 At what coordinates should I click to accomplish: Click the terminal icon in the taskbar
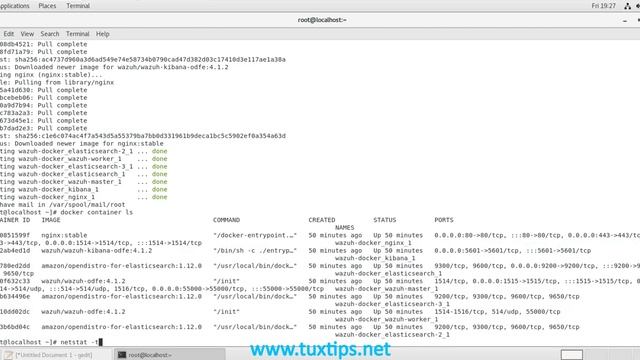pos(122,355)
